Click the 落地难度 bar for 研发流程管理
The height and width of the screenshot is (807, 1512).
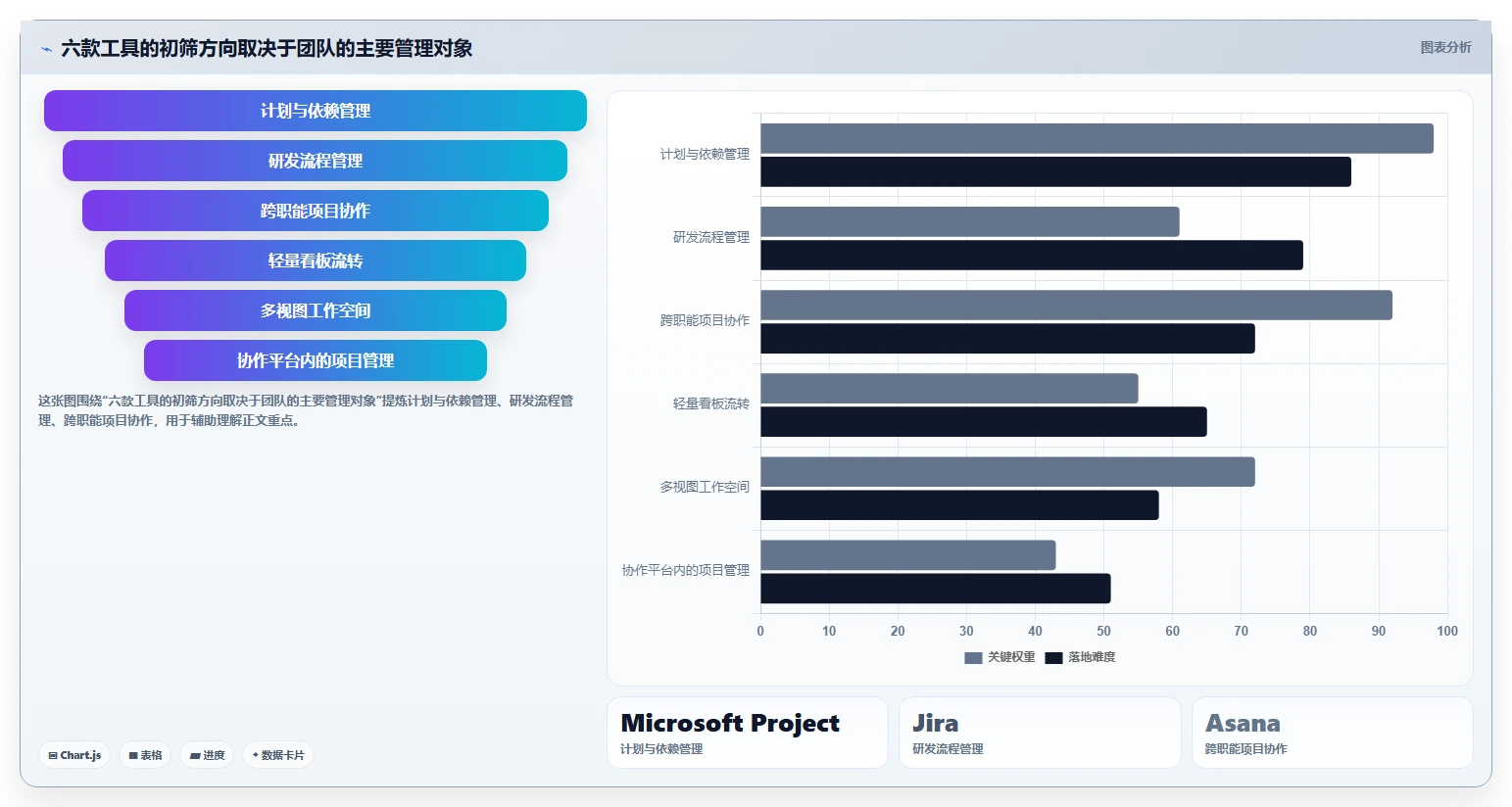[1032, 255]
